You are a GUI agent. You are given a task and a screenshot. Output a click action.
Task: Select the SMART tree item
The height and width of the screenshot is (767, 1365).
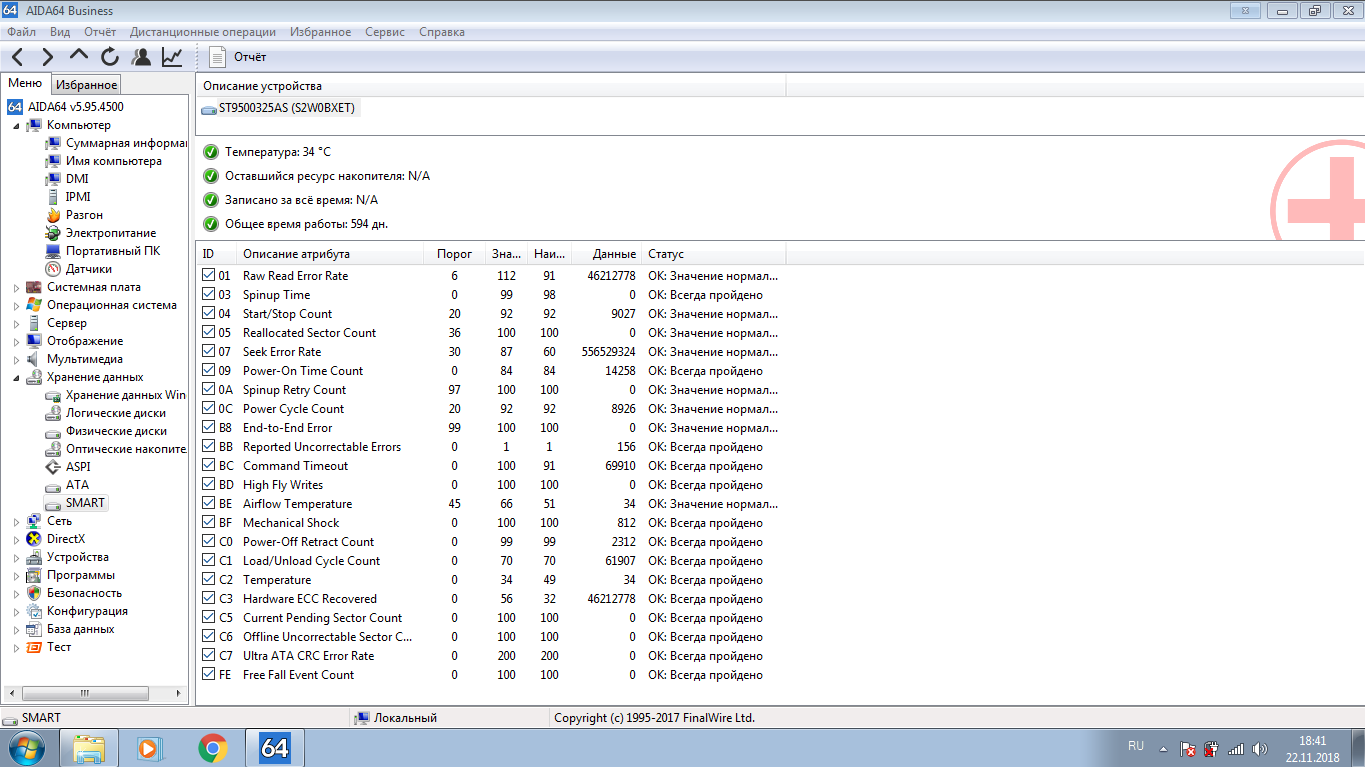click(x=85, y=503)
